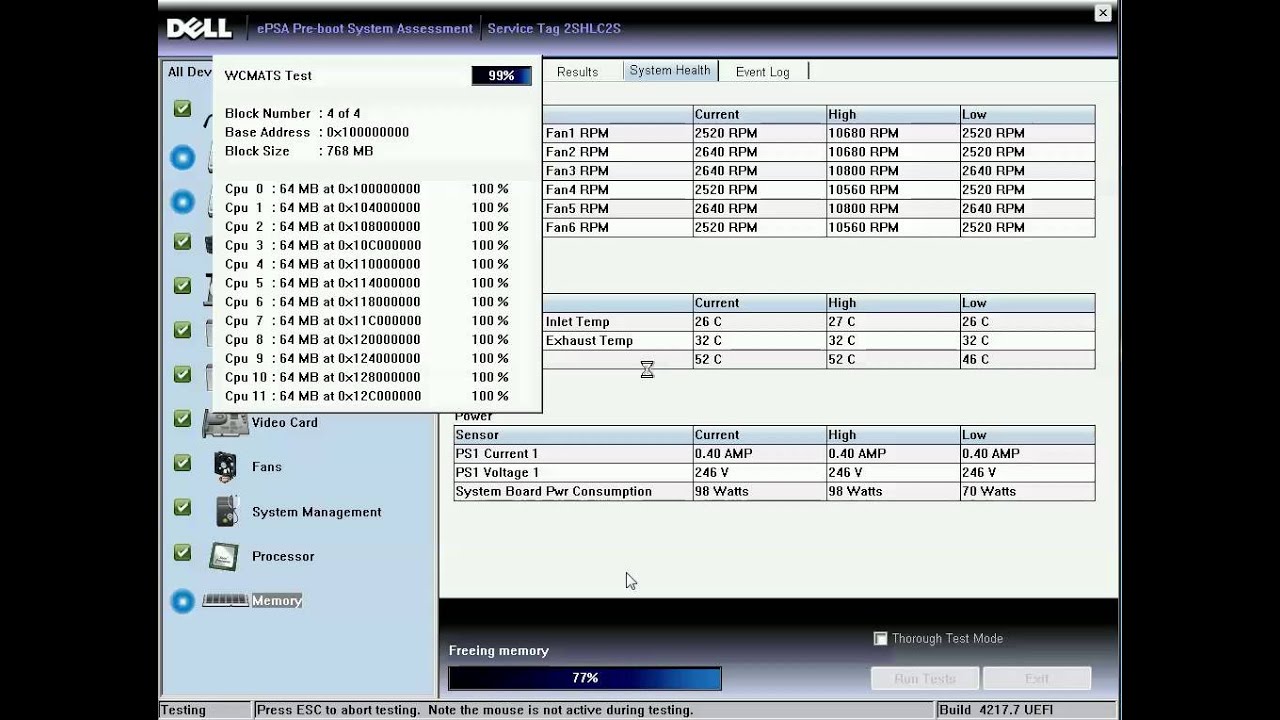Click the green check beside System Management
Viewport: 1280px width, 720px height.
coord(182,507)
